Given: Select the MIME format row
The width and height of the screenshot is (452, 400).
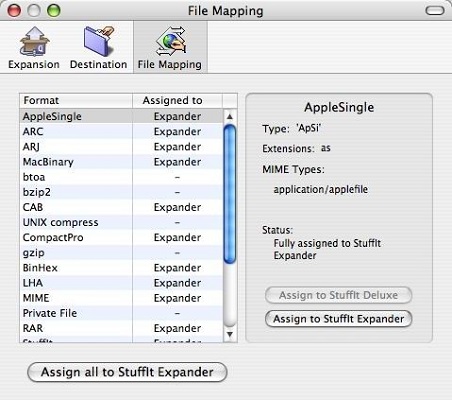Looking at the screenshot, I should 121,298.
